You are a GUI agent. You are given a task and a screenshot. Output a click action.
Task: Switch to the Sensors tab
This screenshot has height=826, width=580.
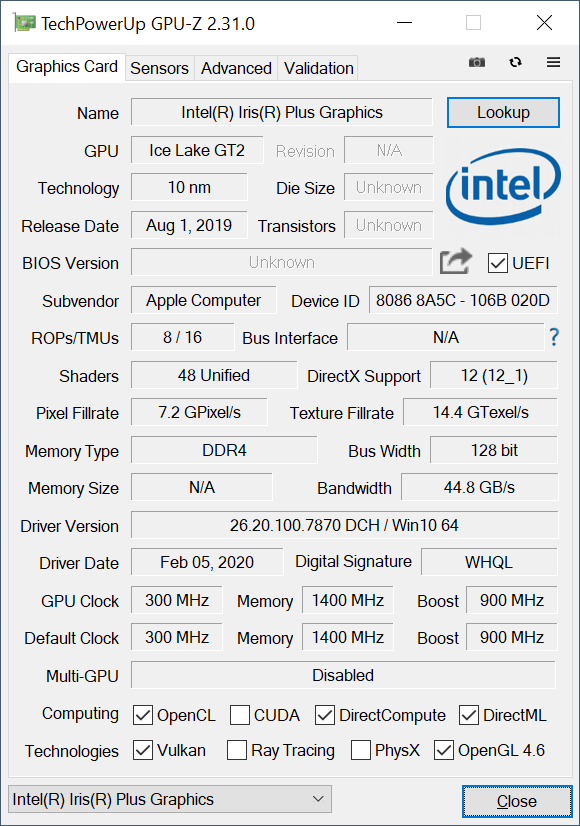pos(159,68)
